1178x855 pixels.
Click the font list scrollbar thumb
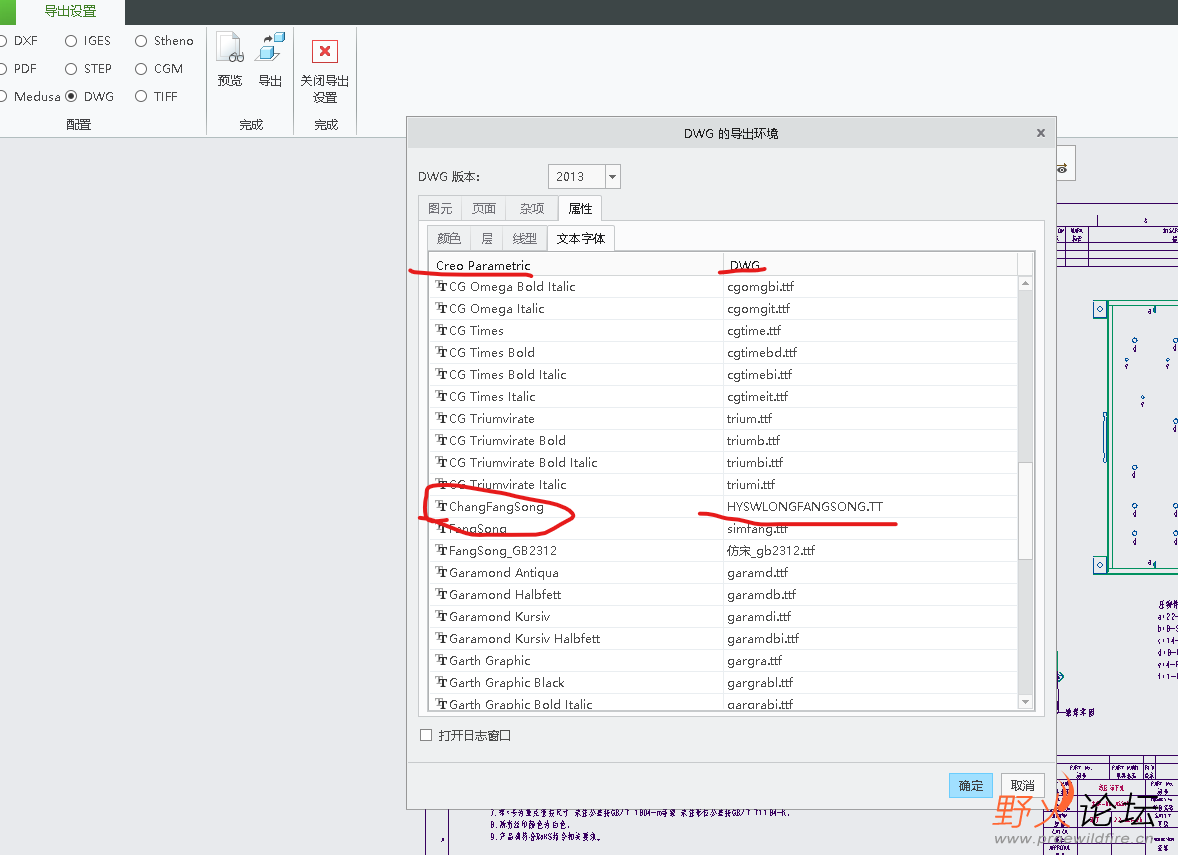[x=1025, y=511]
